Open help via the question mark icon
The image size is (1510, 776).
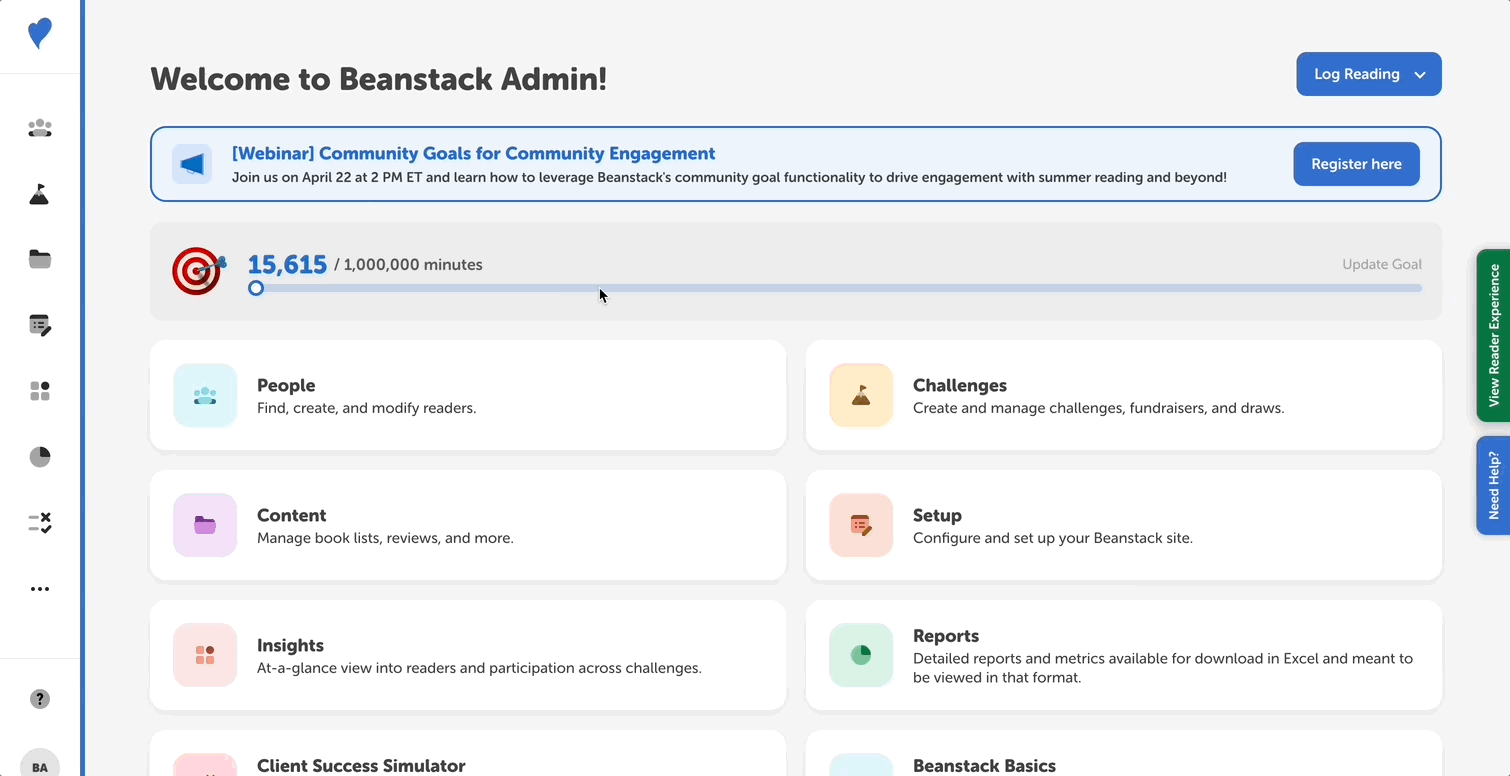click(x=39, y=699)
